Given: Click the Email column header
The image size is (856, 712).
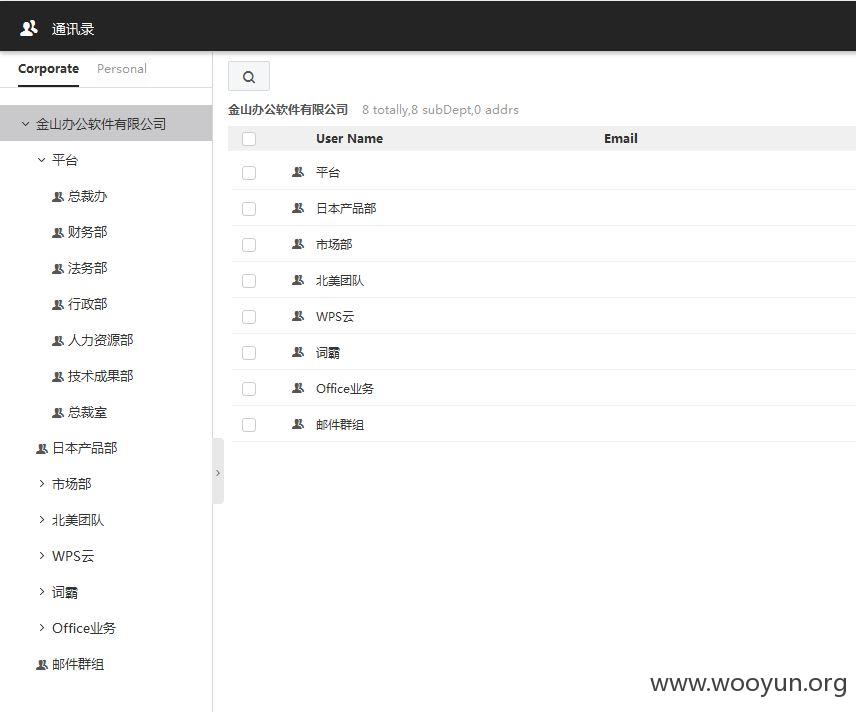Looking at the screenshot, I should (x=621, y=139).
